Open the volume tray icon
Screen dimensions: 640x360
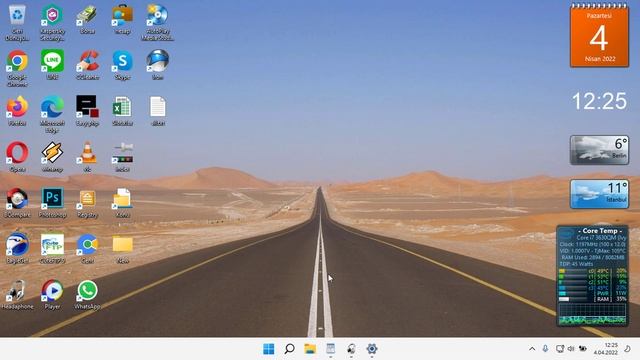click(571, 349)
